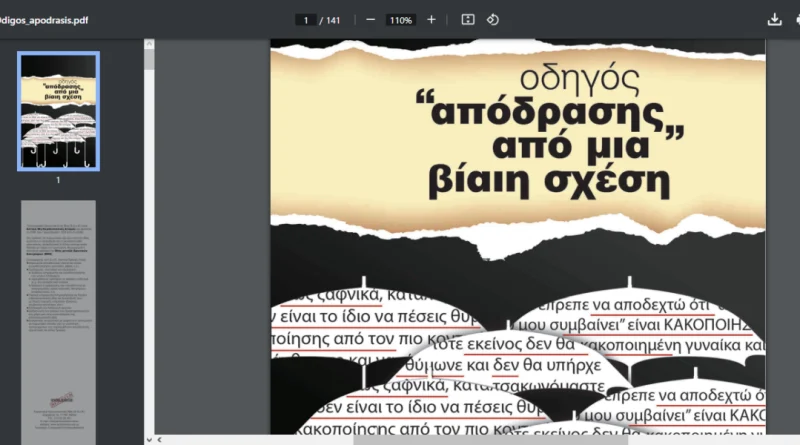Image resolution: width=800 pixels, height=445 pixels.
Task: Download the PDF file
Action: tap(774, 19)
